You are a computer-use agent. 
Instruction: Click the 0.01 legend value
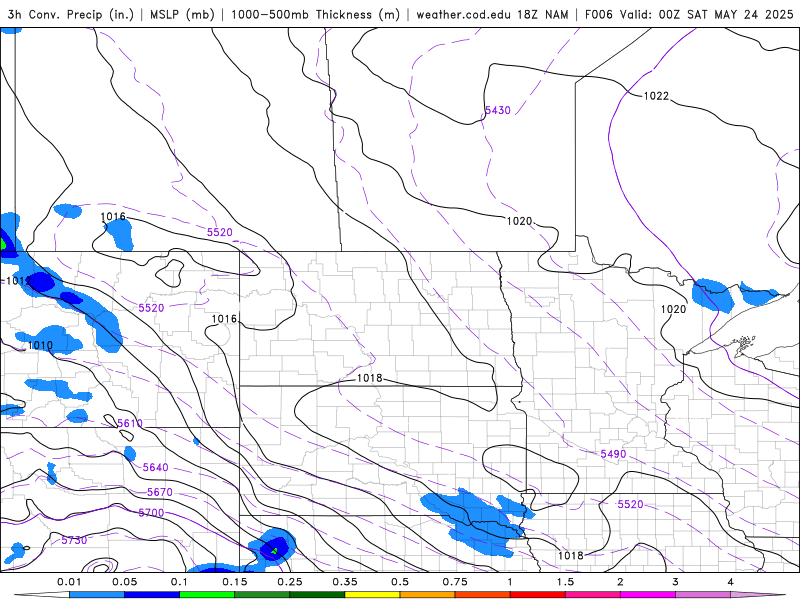point(69,582)
